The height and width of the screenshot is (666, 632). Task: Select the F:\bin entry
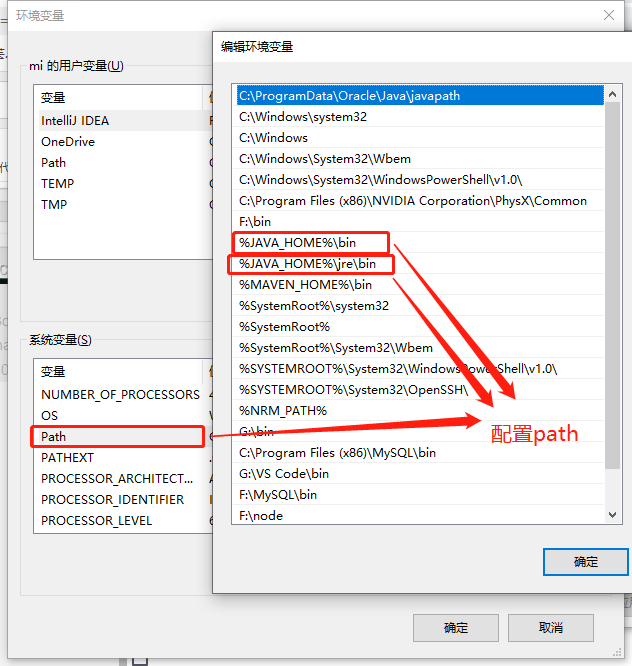pos(420,222)
